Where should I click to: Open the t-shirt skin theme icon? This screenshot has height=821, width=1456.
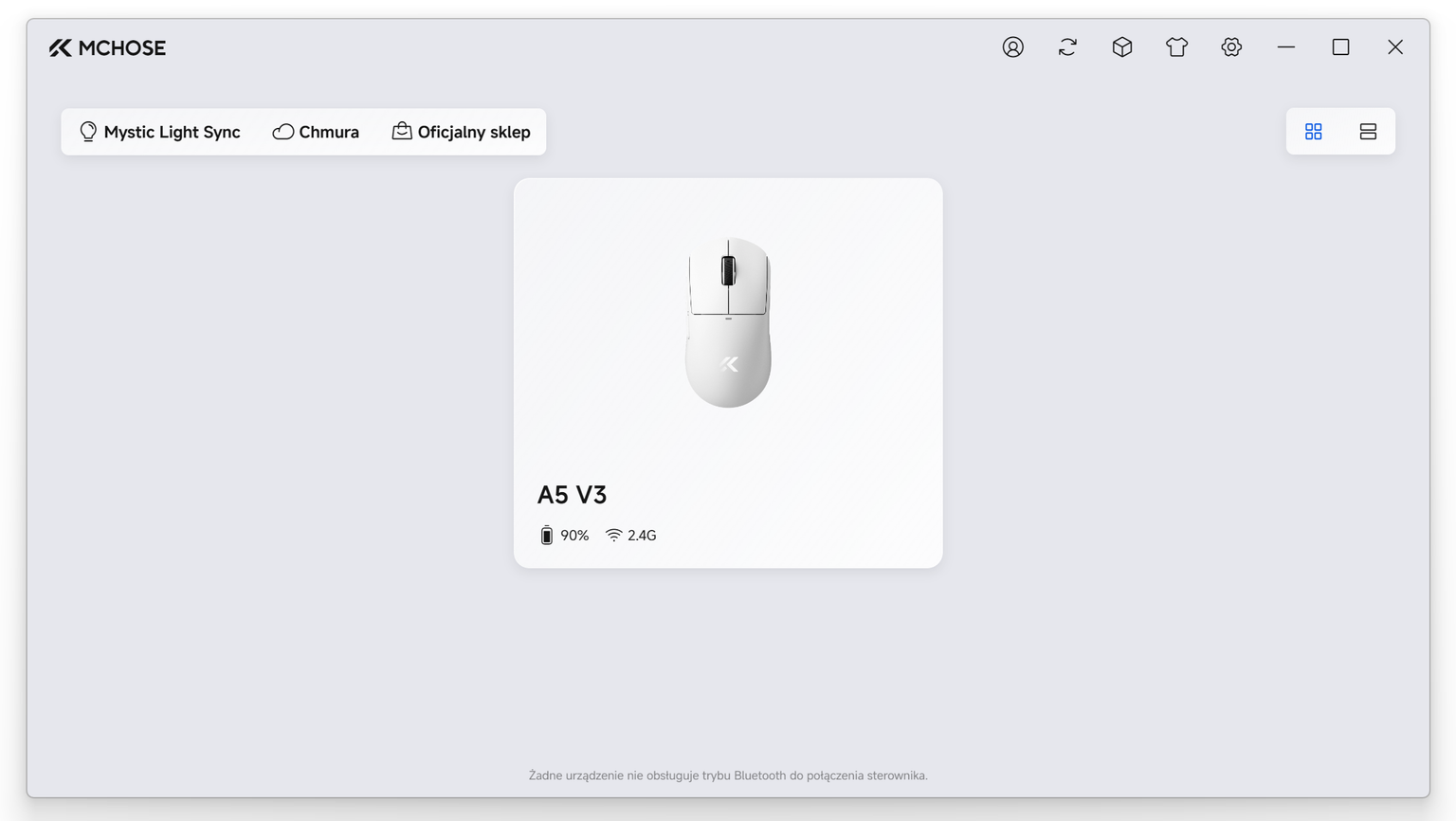pyautogui.click(x=1176, y=47)
